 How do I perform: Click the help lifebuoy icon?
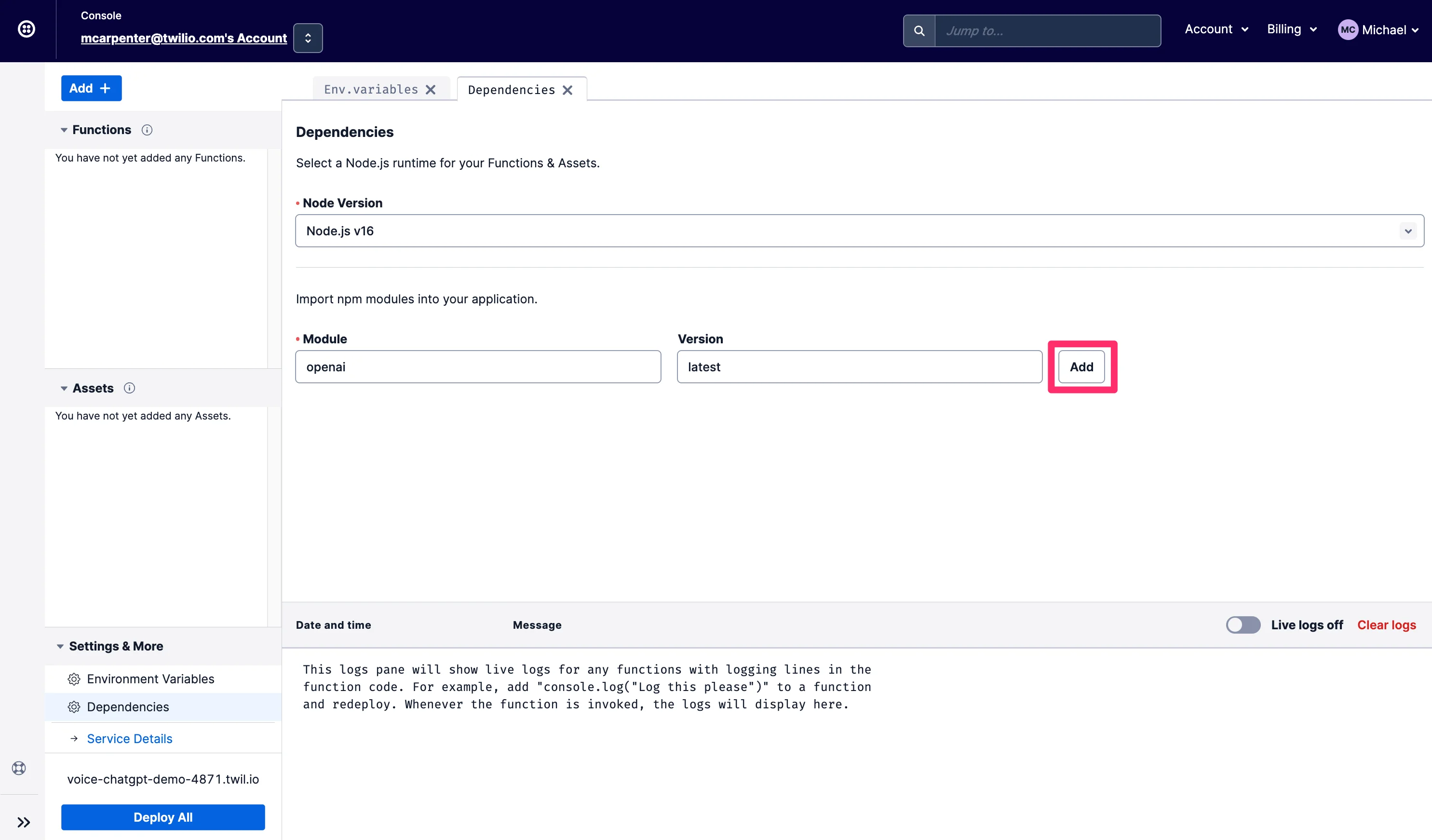point(19,768)
